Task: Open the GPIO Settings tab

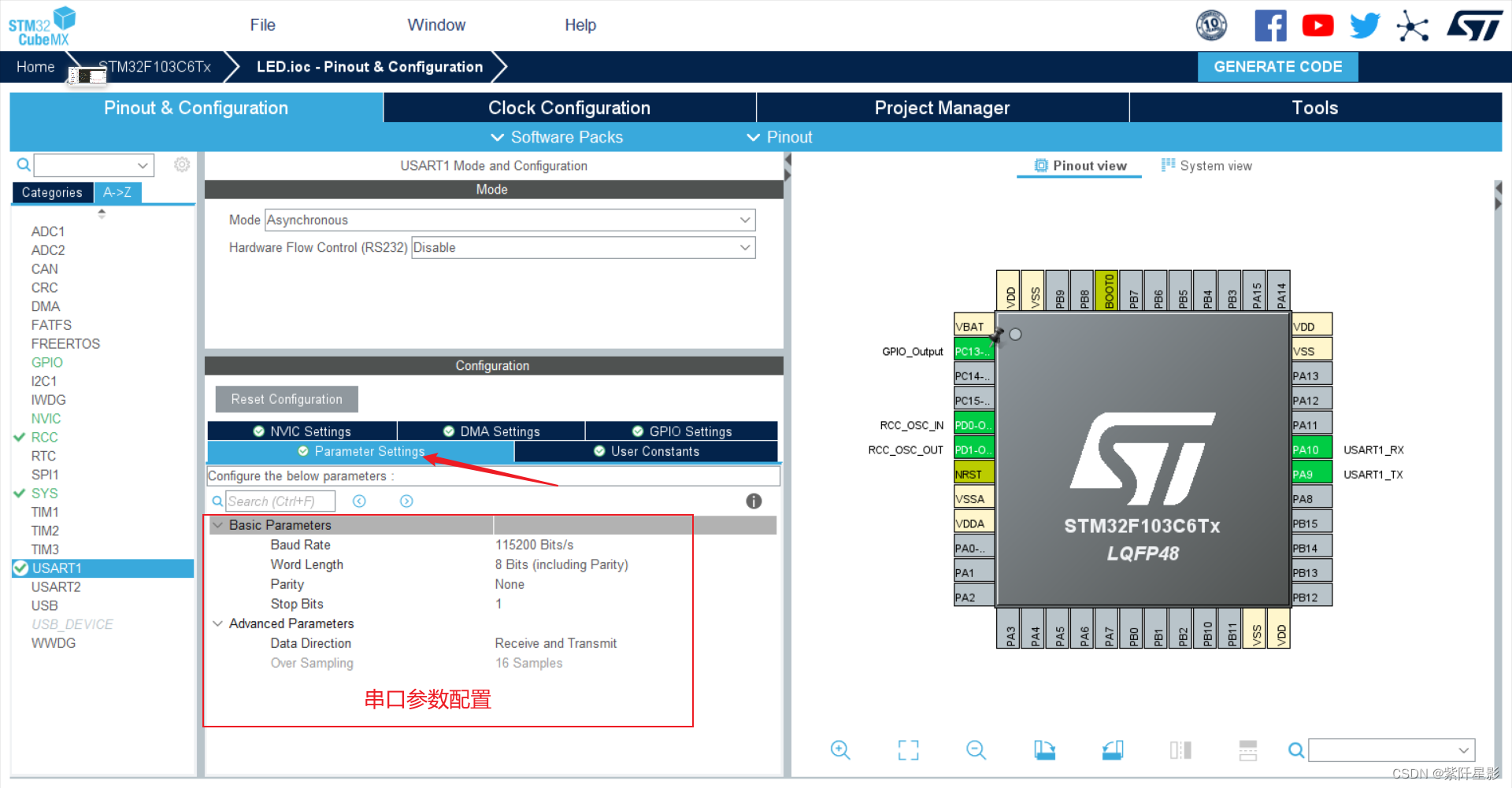Action: [x=681, y=431]
